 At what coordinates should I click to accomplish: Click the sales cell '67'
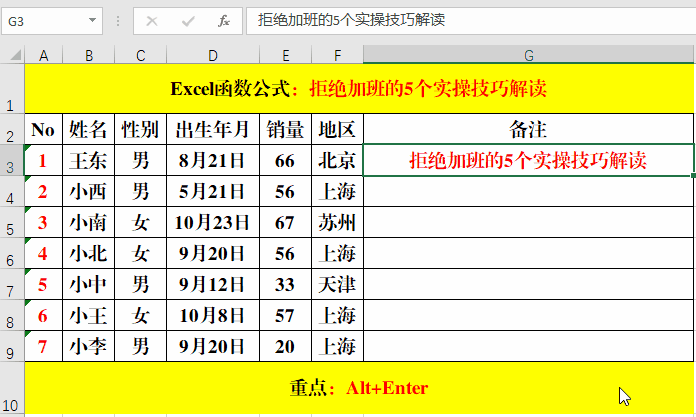pyautogui.click(x=285, y=222)
